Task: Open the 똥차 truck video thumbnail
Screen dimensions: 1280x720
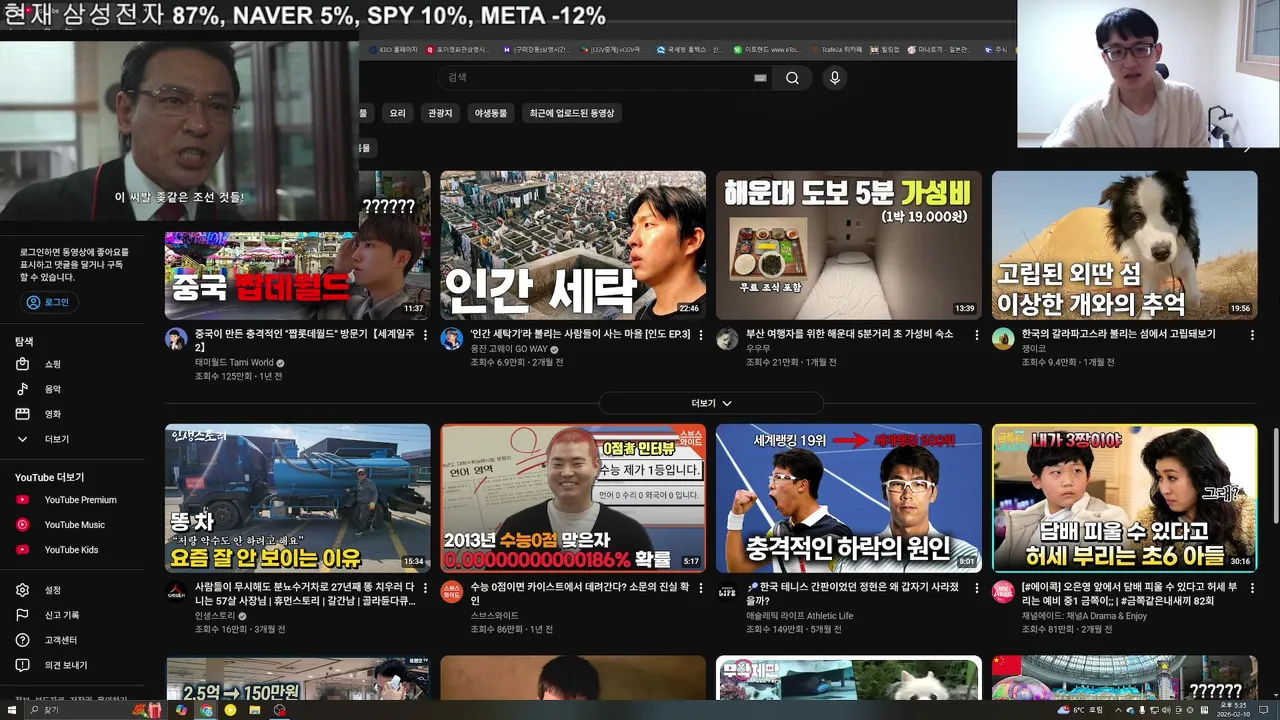Action: click(298, 498)
